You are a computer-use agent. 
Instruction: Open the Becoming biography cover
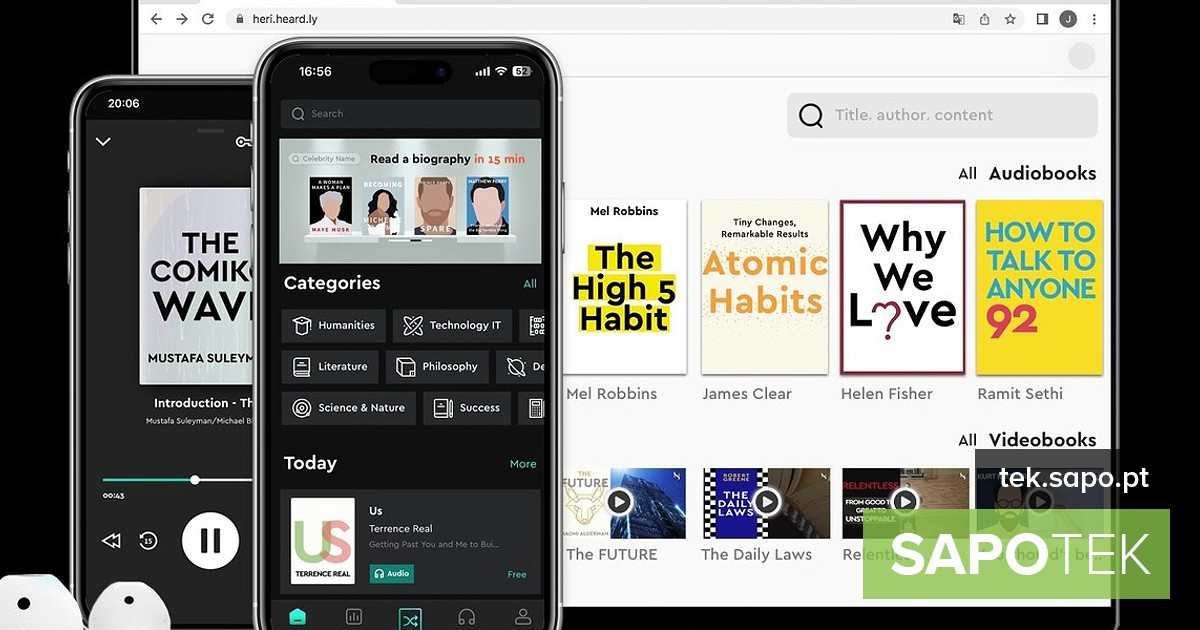(x=384, y=206)
